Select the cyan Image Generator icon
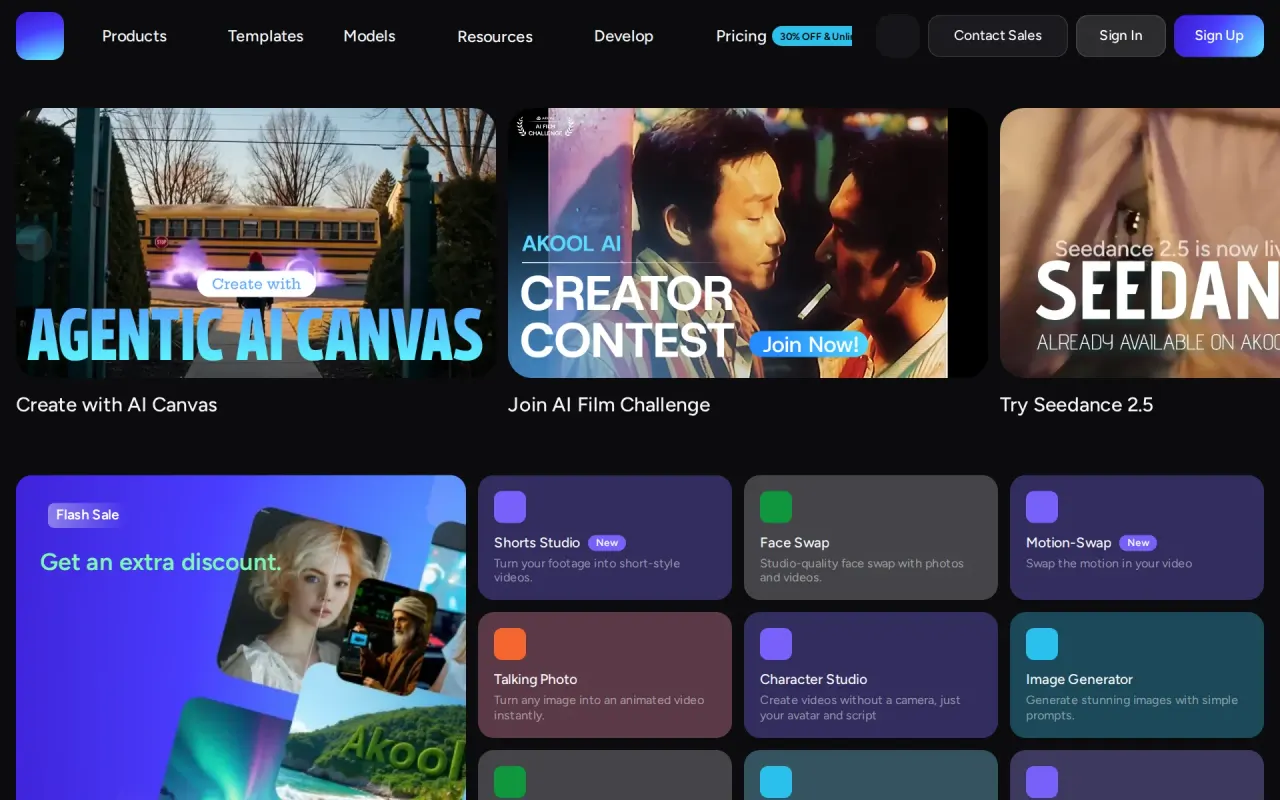Image resolution: width=1280 pixels, height=800 pixels. coord(1042,644)
